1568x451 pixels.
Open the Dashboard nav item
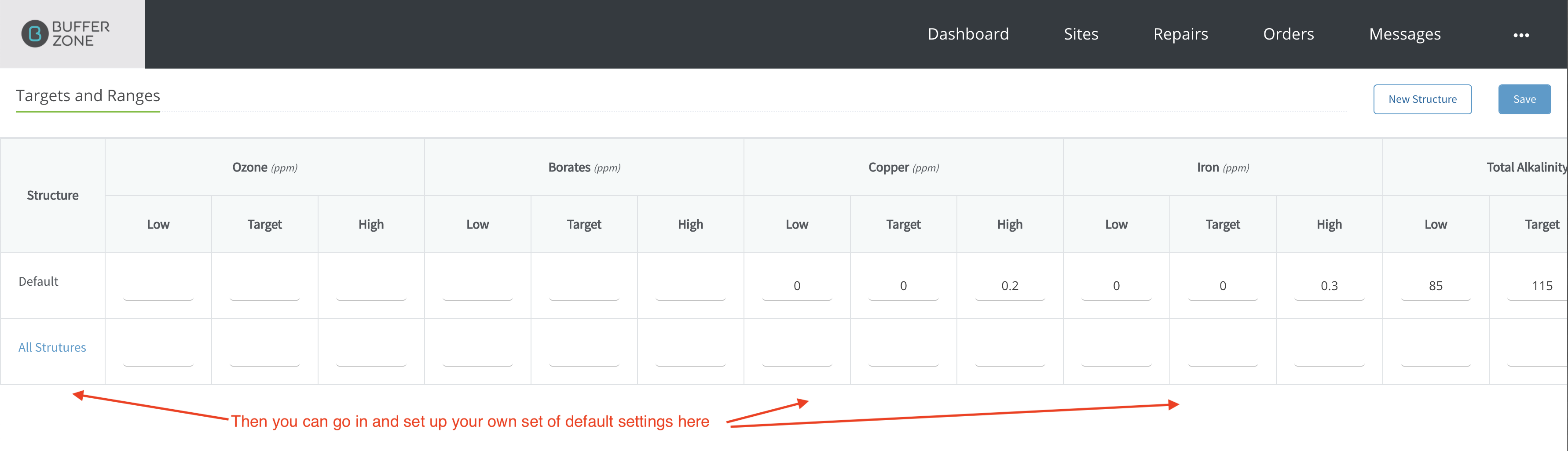[968, 34]
